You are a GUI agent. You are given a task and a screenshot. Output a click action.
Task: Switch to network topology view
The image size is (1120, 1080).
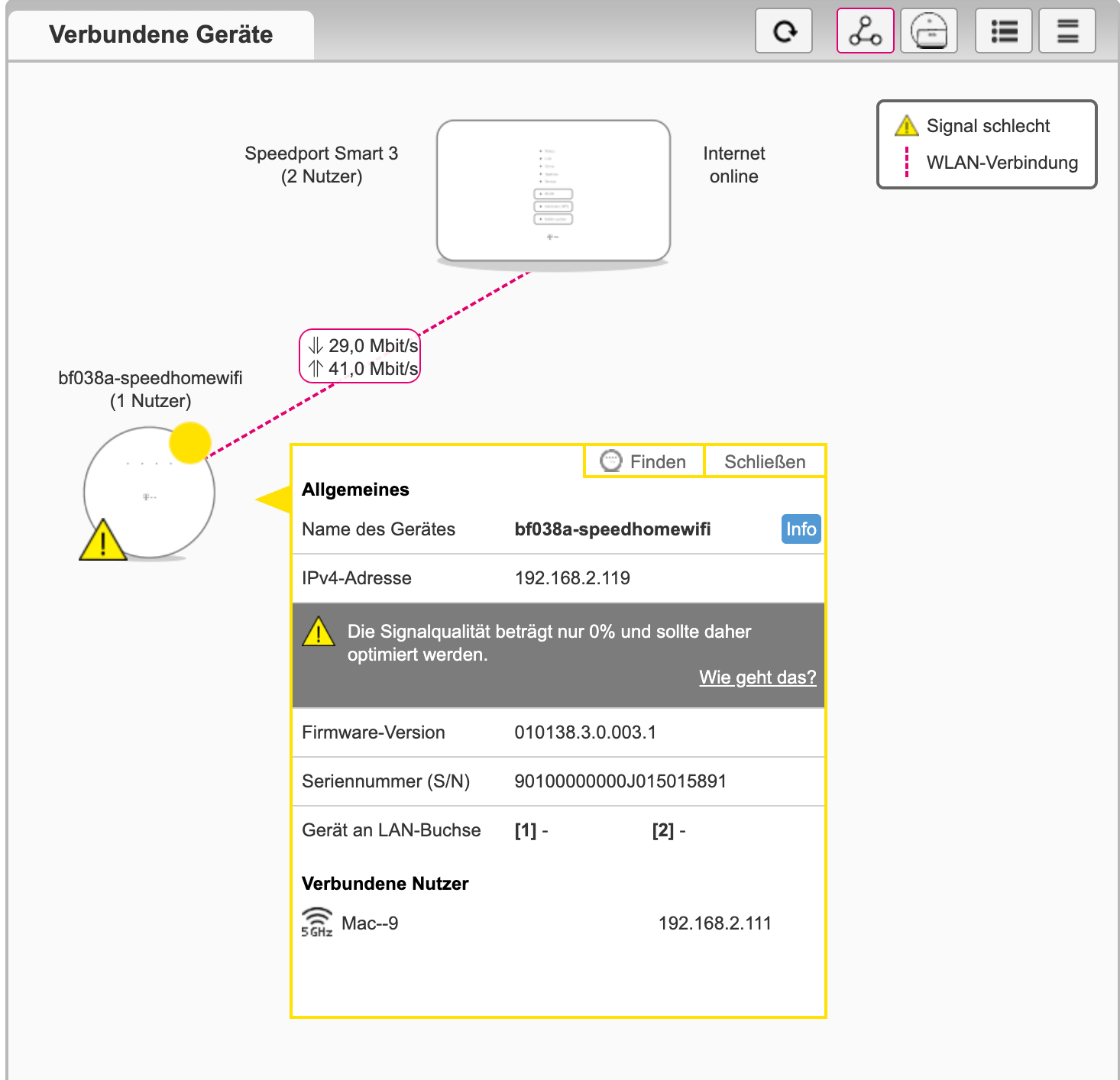tap(866, 31)
